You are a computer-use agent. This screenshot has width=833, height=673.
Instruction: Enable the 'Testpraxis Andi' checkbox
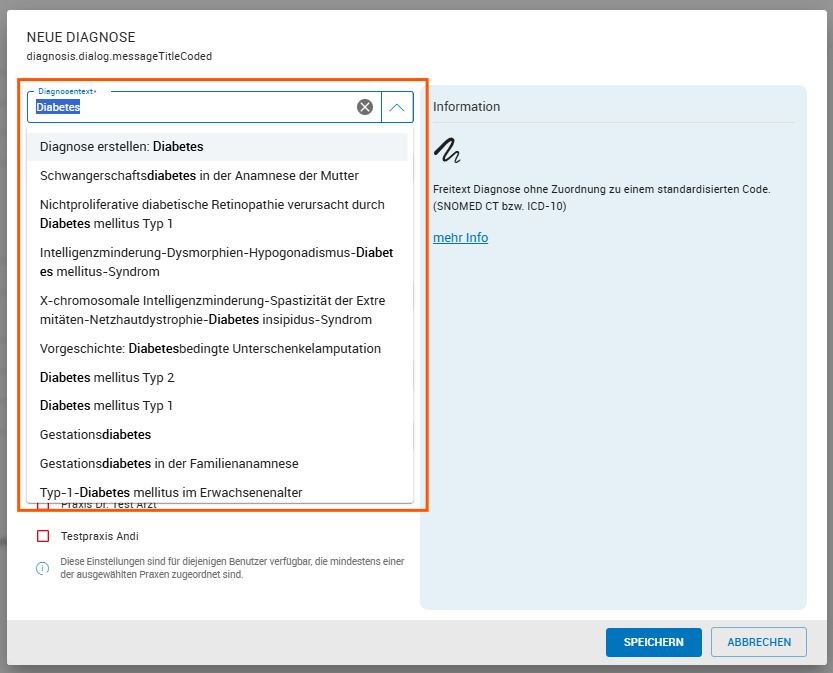click(x=43, y=535)
